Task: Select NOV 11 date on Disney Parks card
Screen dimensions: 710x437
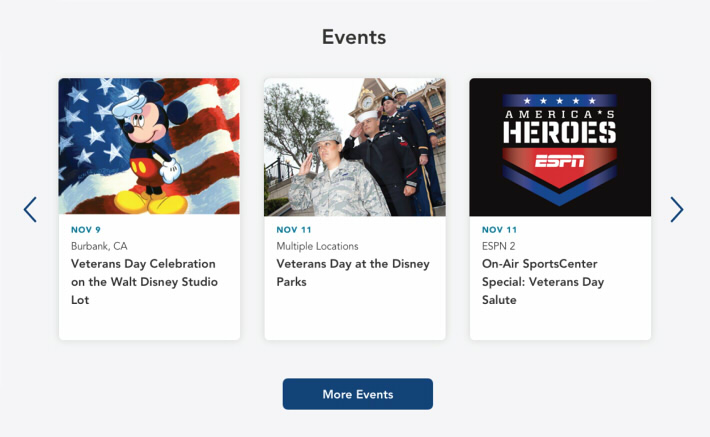Action: pos(294,230)
